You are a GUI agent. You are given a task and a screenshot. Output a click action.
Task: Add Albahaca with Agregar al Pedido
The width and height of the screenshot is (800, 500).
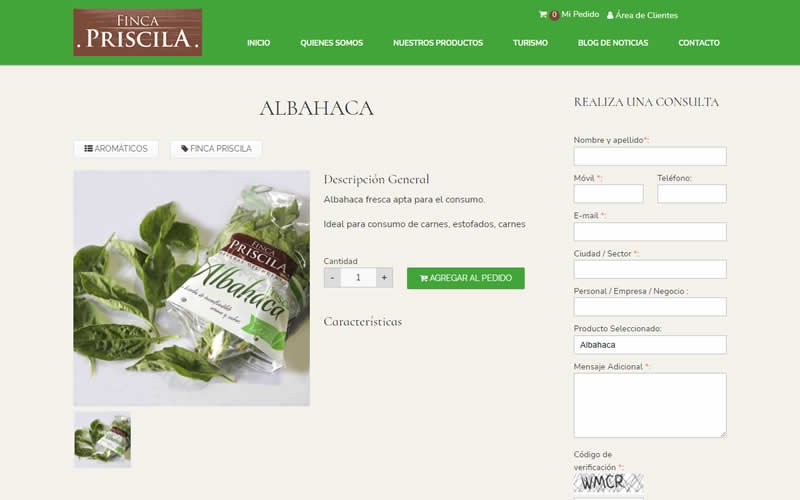point(465,278)
